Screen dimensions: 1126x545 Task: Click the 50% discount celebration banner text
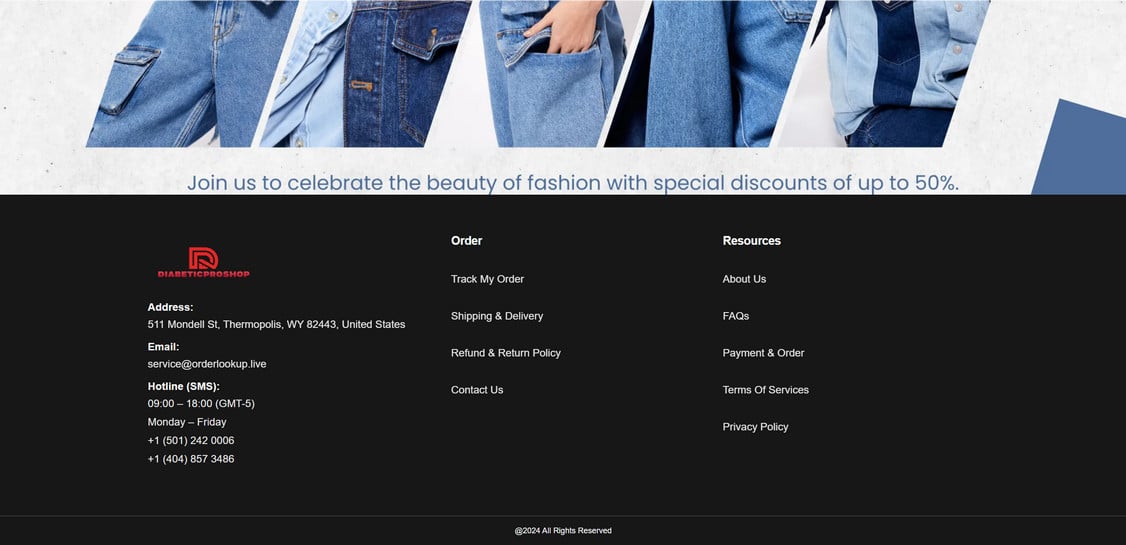(572, 183)
